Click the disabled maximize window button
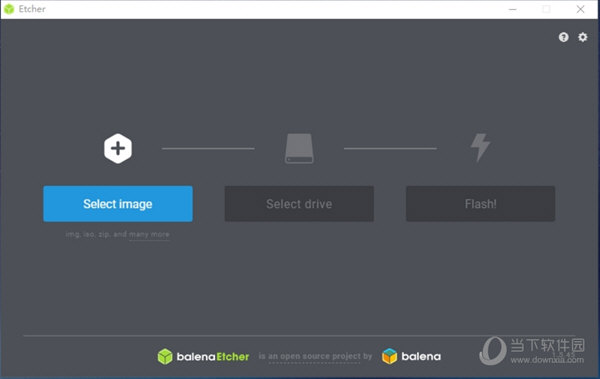Screen dimensions: 600x379 tap(546, 9)
